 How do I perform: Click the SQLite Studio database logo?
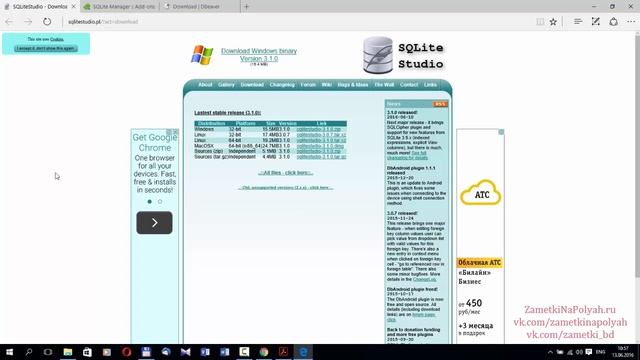pyautogui.click(x=378, y=55)
